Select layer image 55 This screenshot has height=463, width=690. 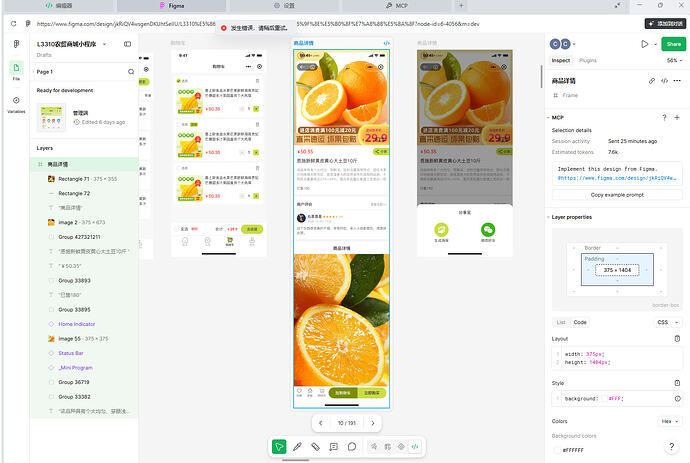[x=84, y=338]
